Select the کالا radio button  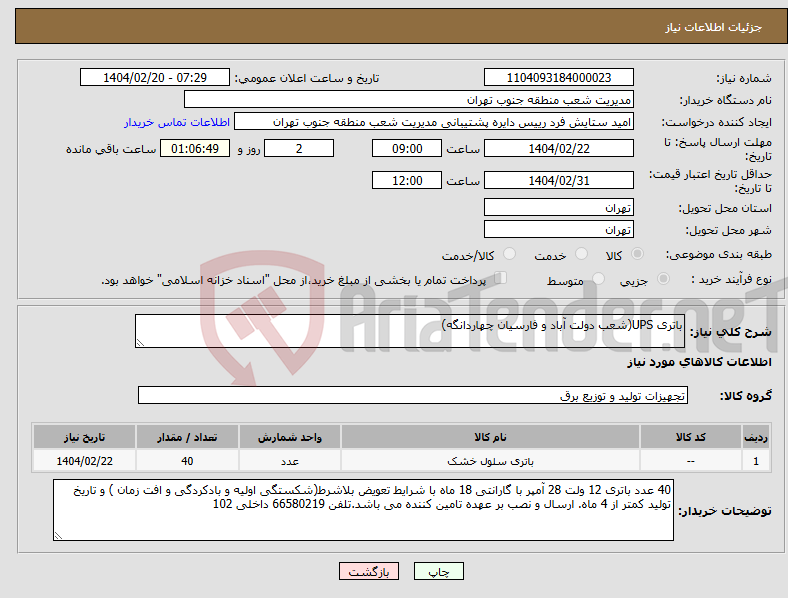tap(637, 254)
